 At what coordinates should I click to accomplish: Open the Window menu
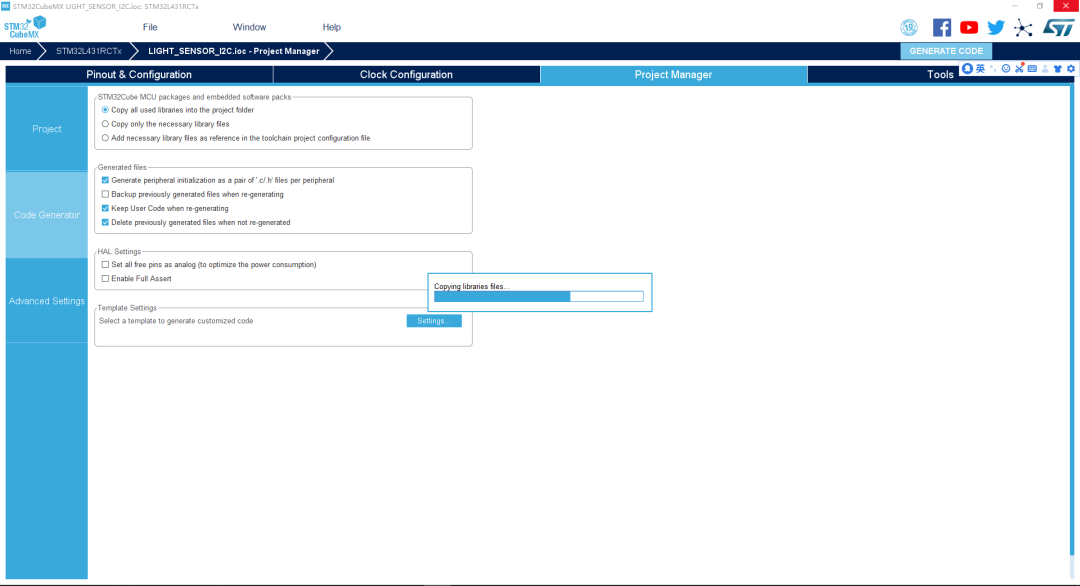pos(249,28)
